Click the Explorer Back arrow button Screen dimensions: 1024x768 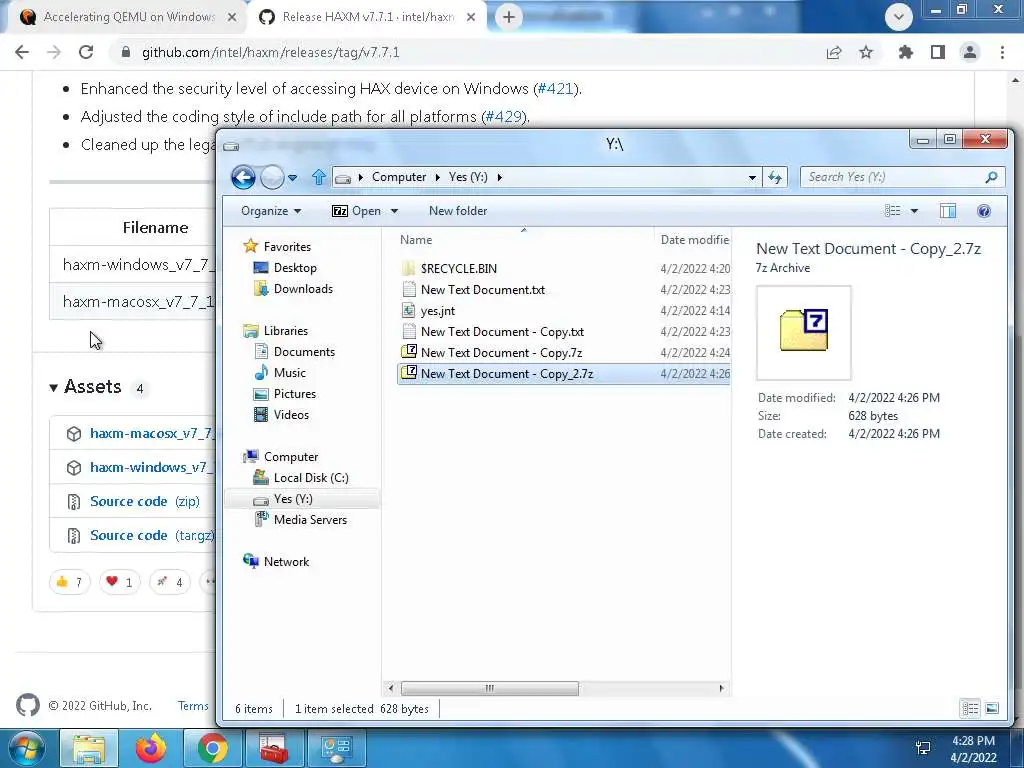tap(243, 177)
